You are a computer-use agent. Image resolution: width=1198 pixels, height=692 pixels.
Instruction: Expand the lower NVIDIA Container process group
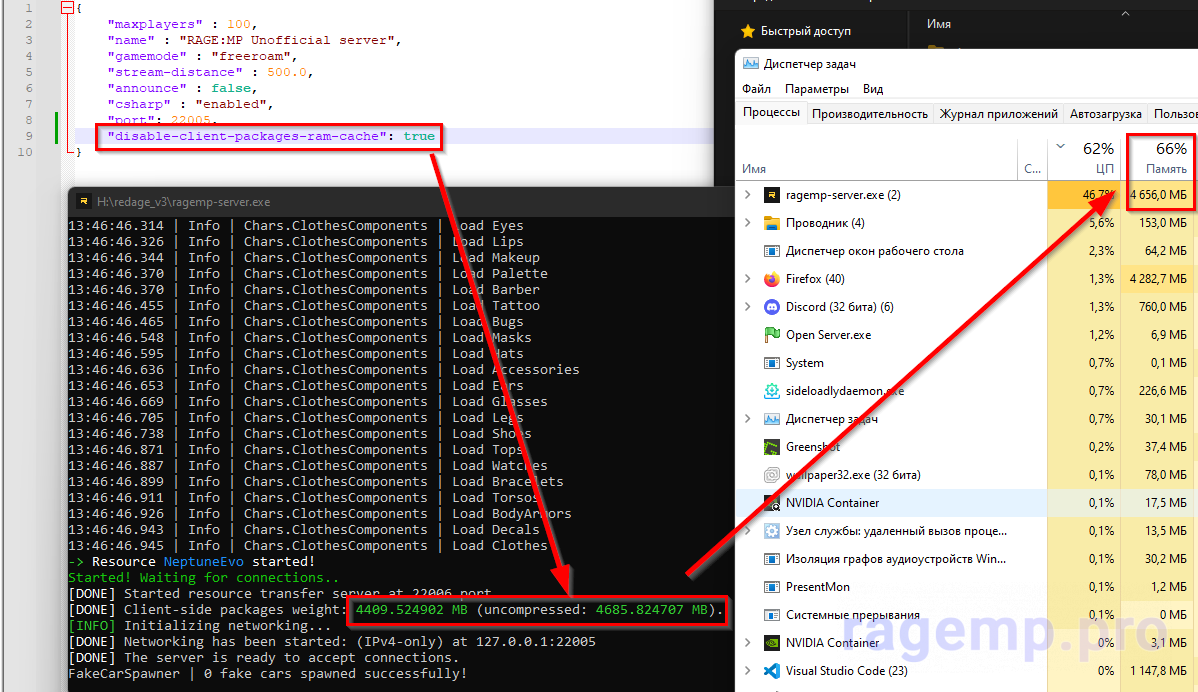click(x=748, y=643)
